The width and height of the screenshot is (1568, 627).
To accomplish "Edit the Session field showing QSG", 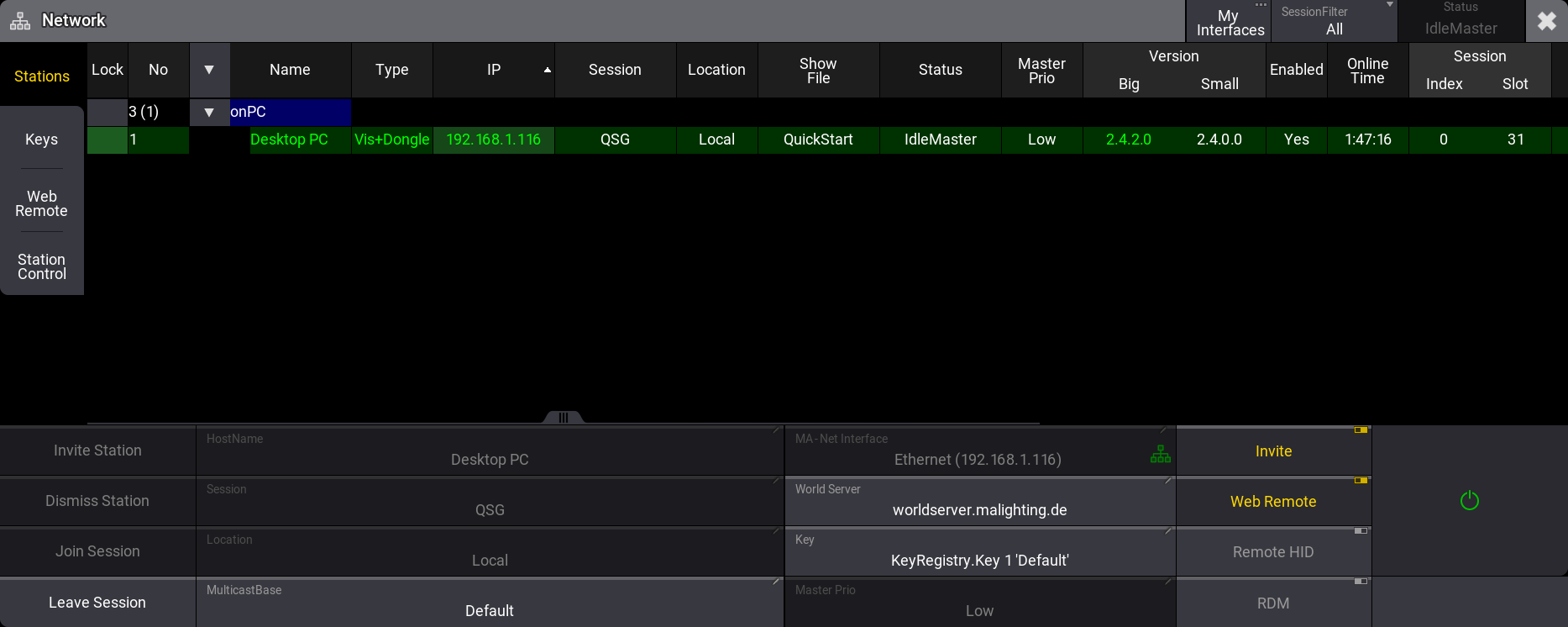I will [490, 502].
